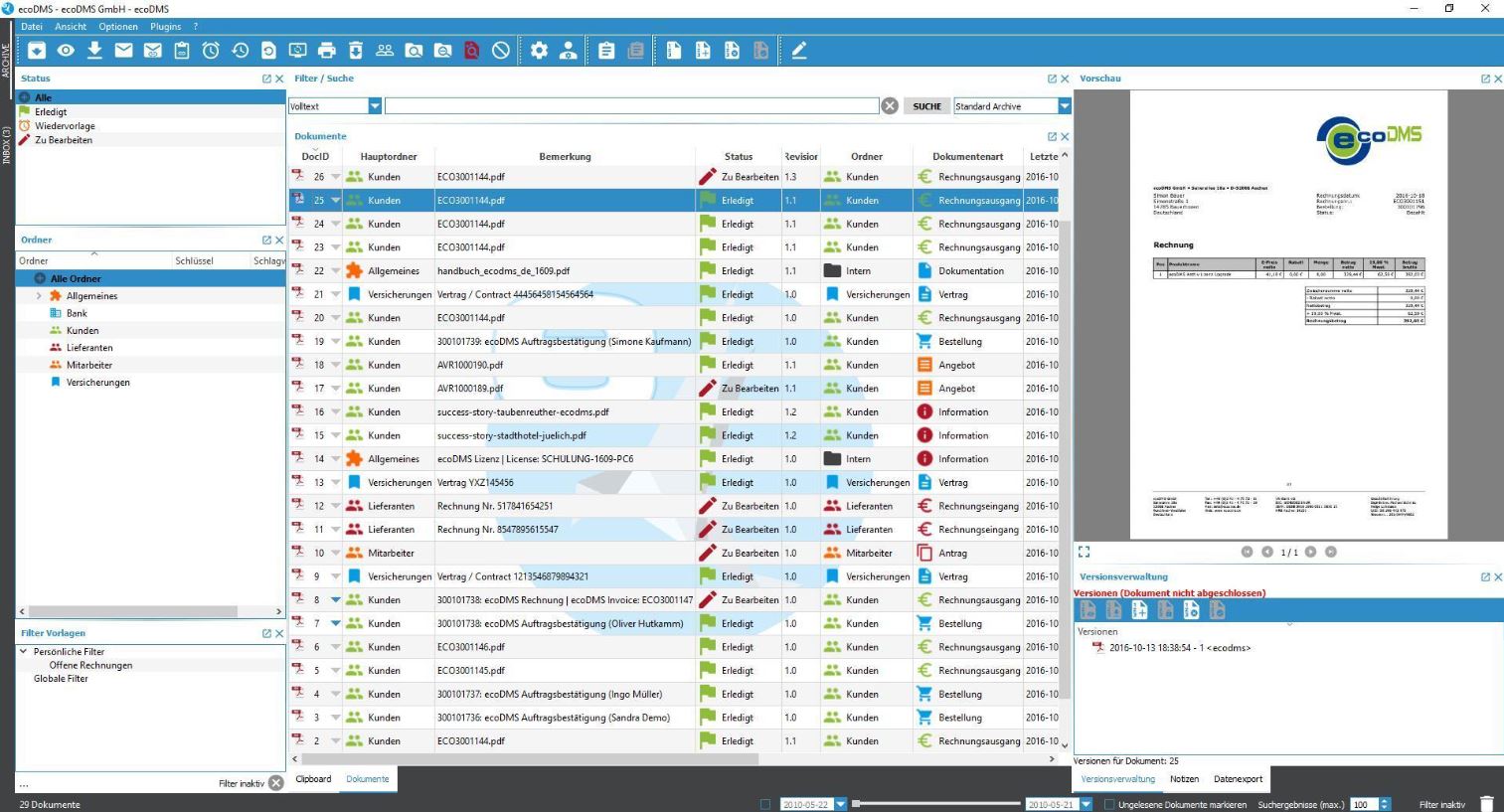This screenshot has height=812, width=1504.
Task: Expand the Allgemeines folder in tree
Action: pos(39,296)
